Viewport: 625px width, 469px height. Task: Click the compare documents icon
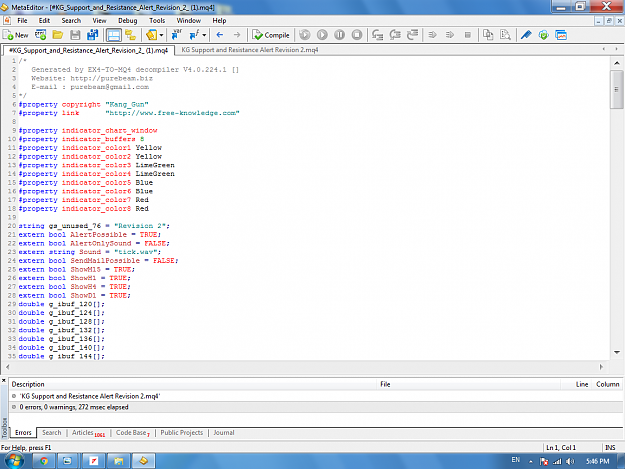(x=488, y=35)
